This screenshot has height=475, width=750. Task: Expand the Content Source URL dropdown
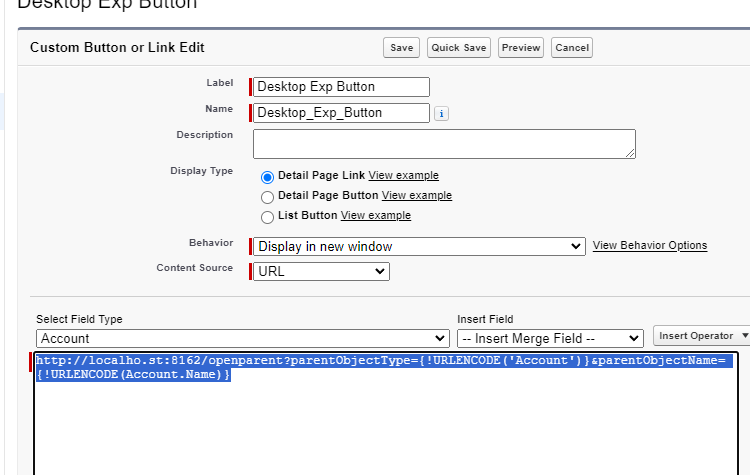coord(320,271)
